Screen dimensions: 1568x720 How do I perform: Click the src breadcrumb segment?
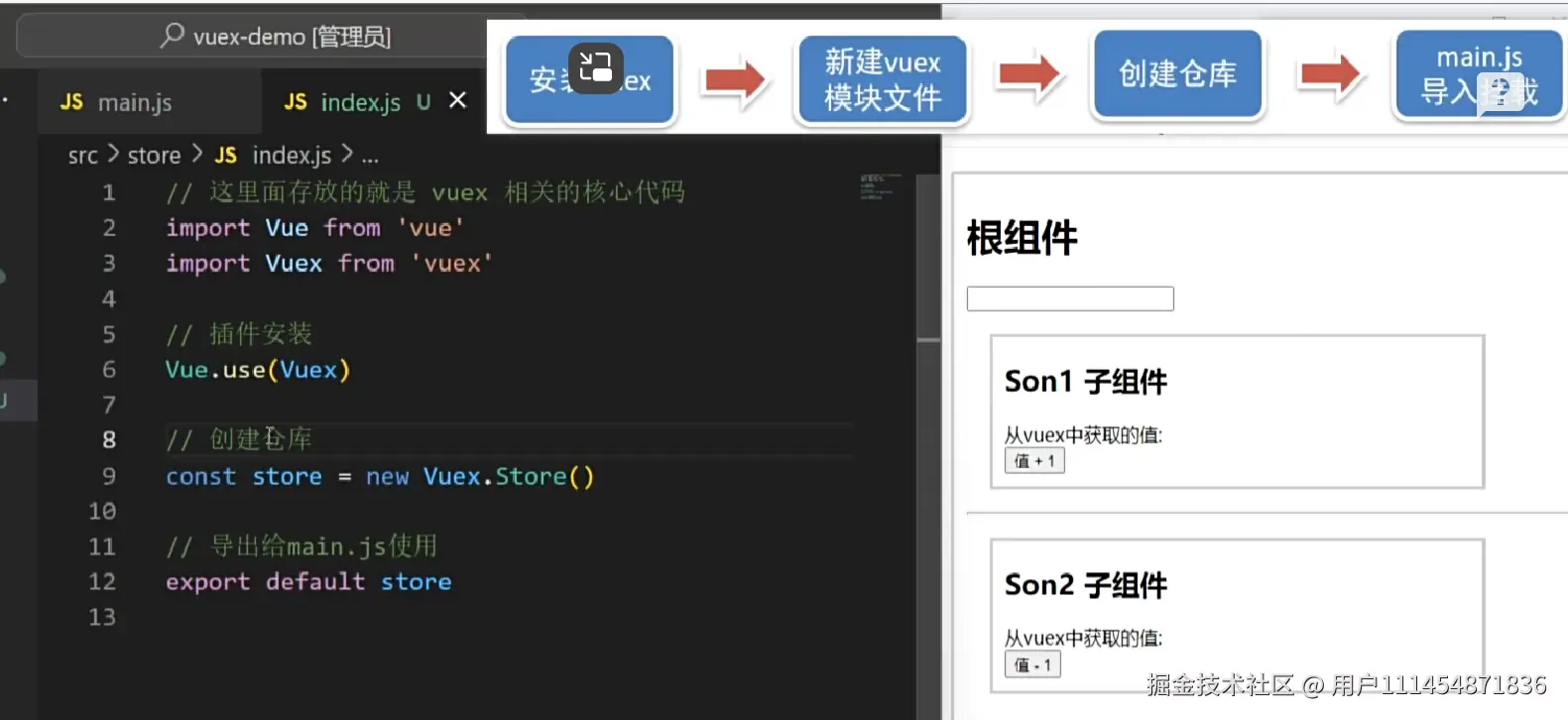pos(83,156)
